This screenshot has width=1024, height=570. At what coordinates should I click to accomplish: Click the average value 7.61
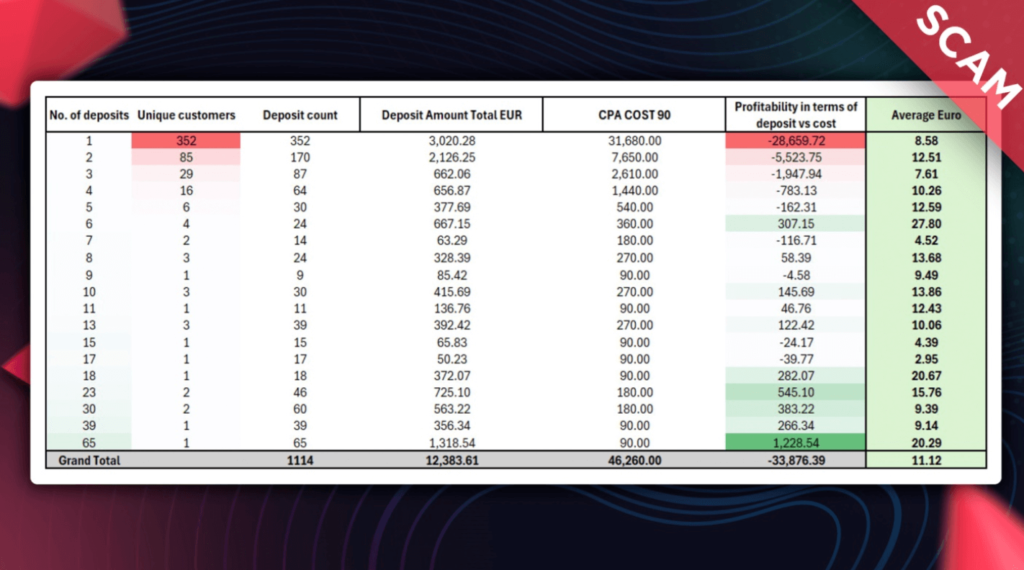pos(926,174)
